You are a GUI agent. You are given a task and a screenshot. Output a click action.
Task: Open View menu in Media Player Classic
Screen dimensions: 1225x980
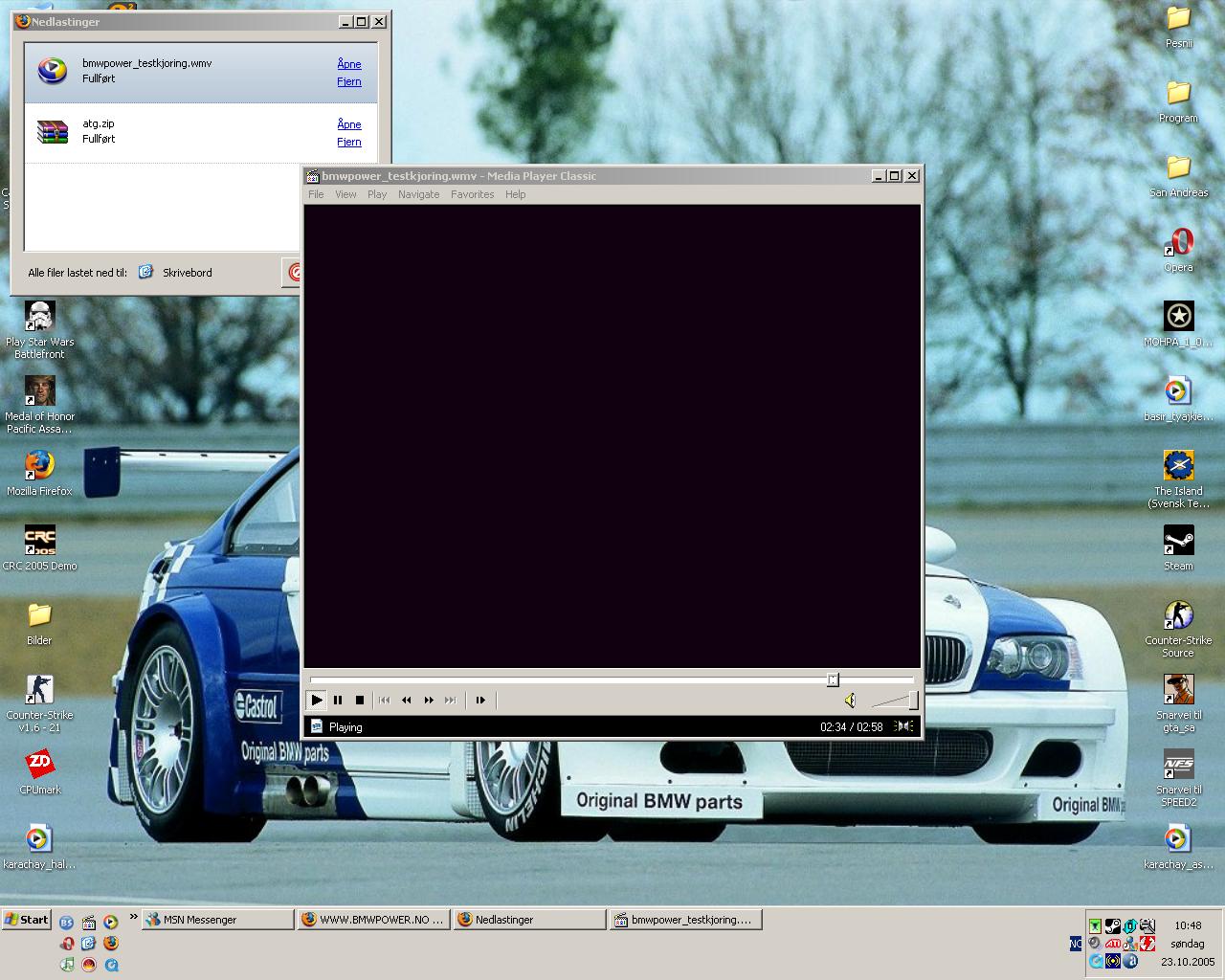[345, 194]
